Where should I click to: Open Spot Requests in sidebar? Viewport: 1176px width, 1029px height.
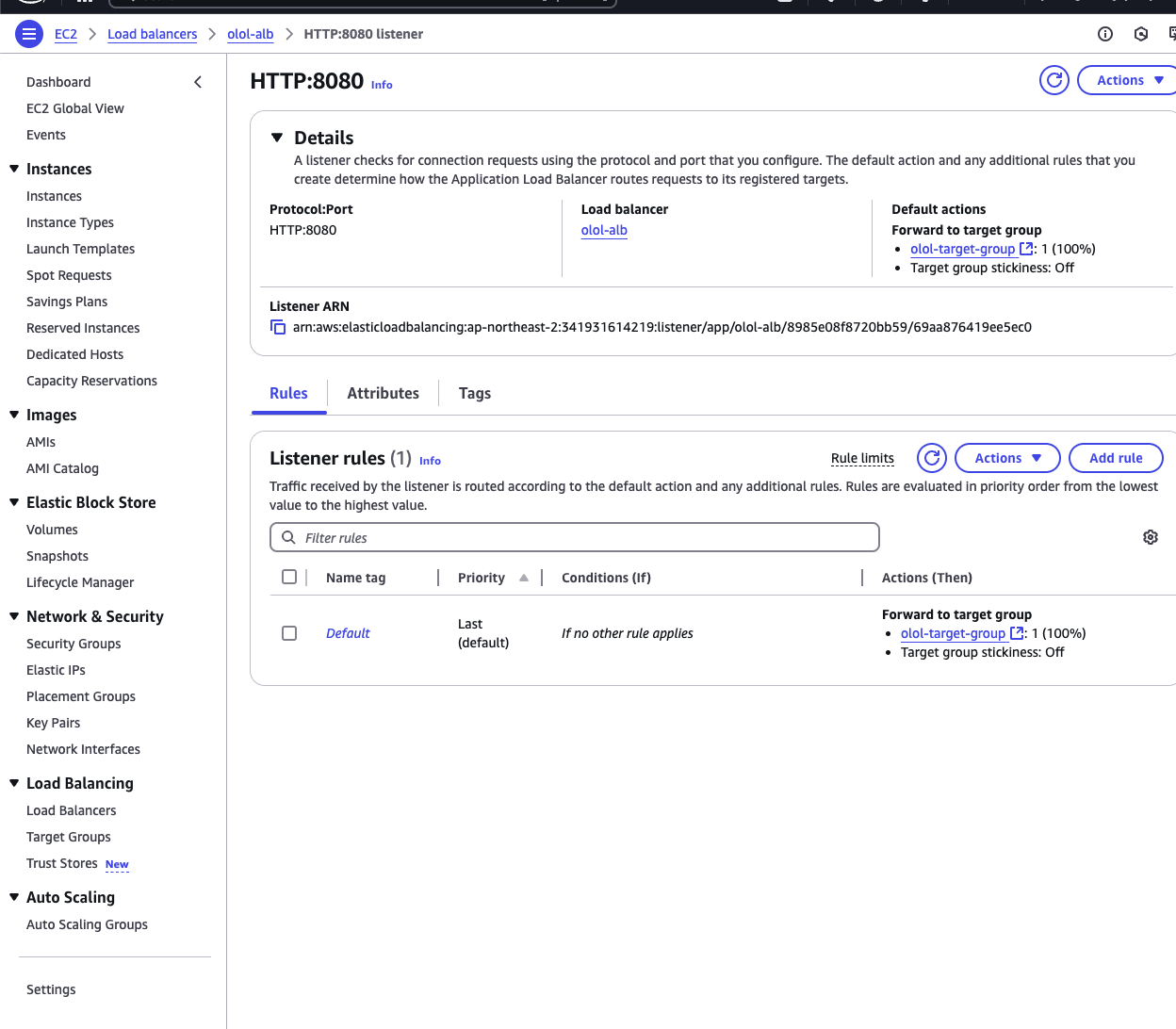[69, 275]
